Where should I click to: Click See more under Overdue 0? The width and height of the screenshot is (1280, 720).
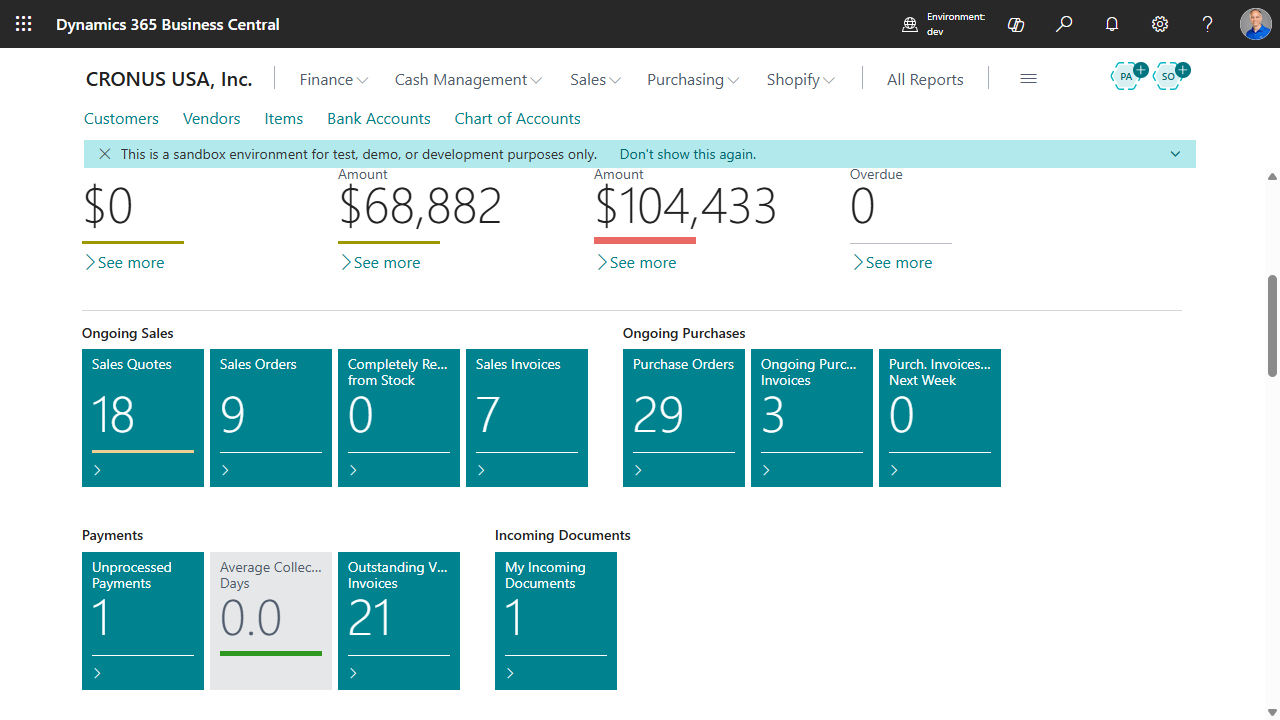coord(891,263)
